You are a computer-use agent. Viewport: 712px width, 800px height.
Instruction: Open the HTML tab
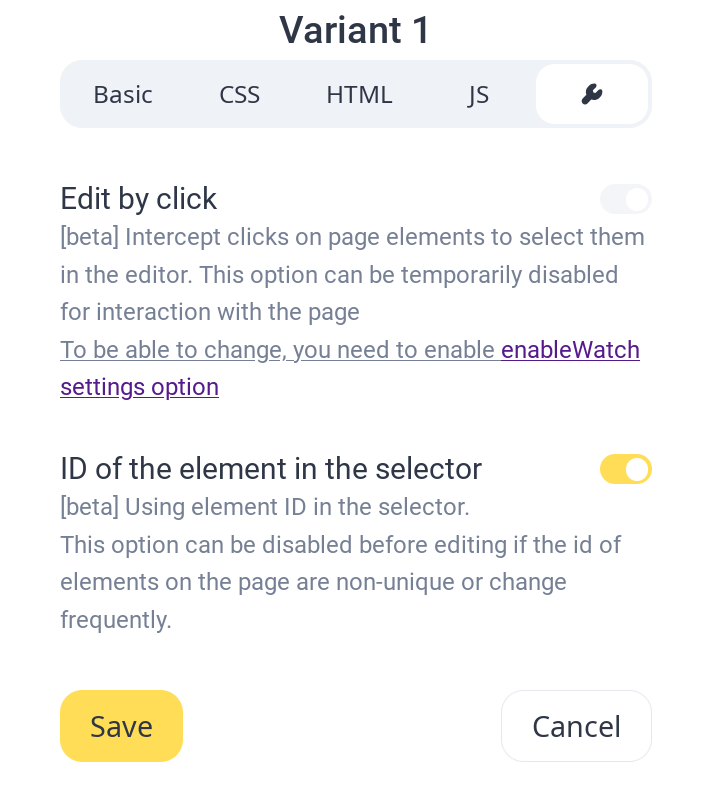click(x=359, y=95)
